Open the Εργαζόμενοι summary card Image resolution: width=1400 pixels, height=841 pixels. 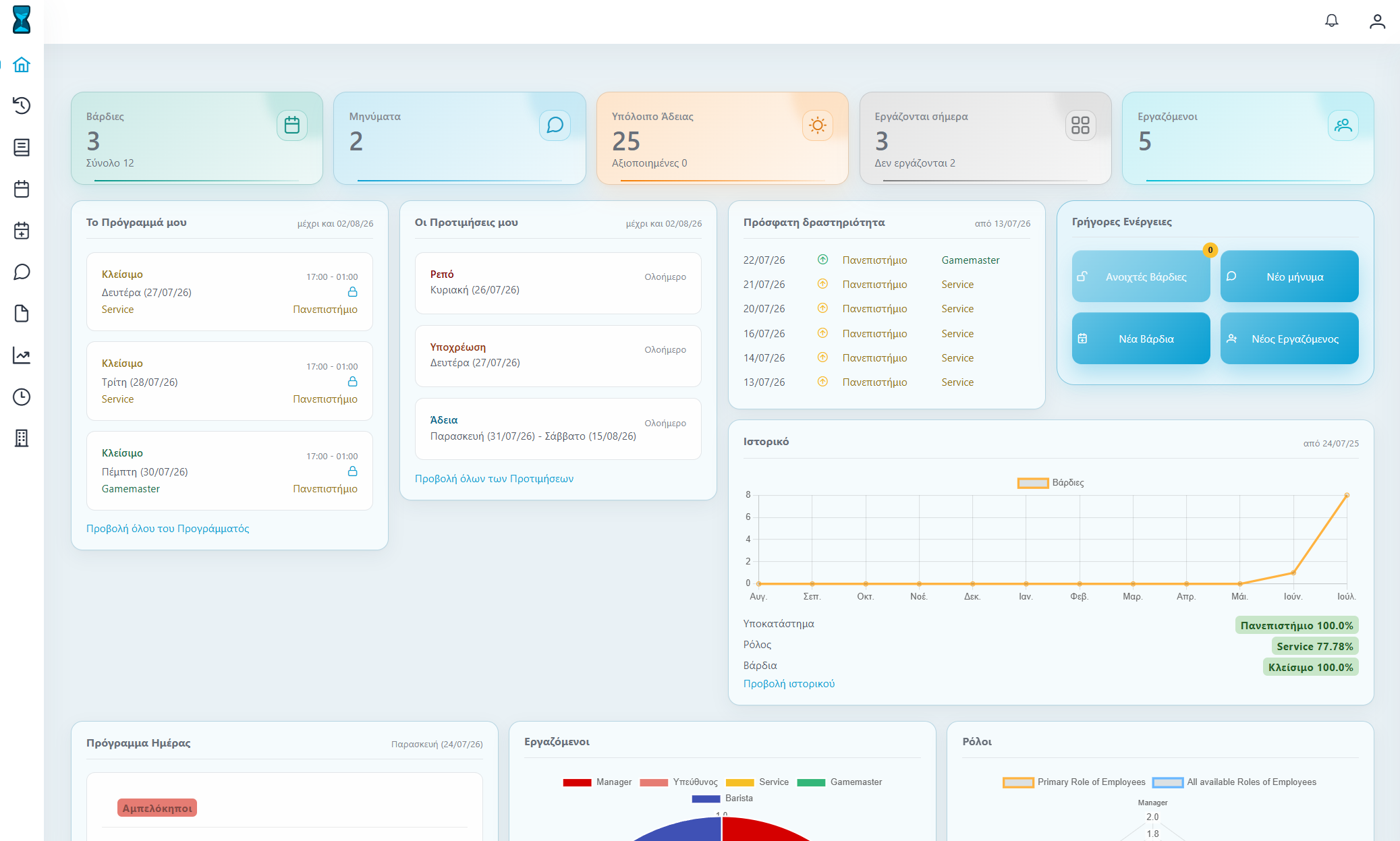click(1248, 138)
